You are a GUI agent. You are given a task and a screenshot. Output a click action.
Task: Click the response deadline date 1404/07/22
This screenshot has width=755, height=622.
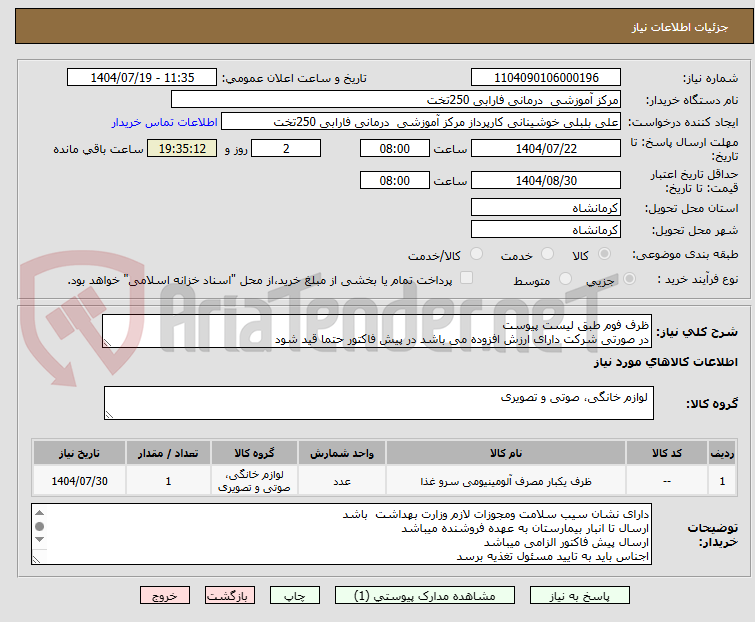click(546, 148)
